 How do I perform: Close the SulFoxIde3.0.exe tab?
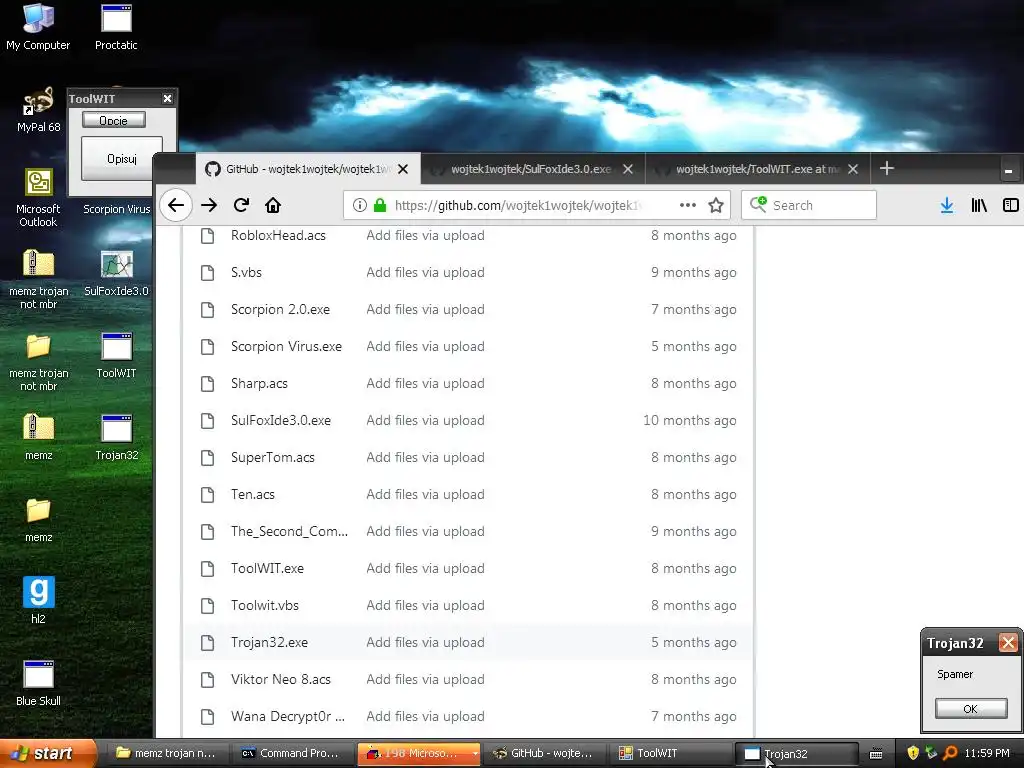tap(628, 169)
